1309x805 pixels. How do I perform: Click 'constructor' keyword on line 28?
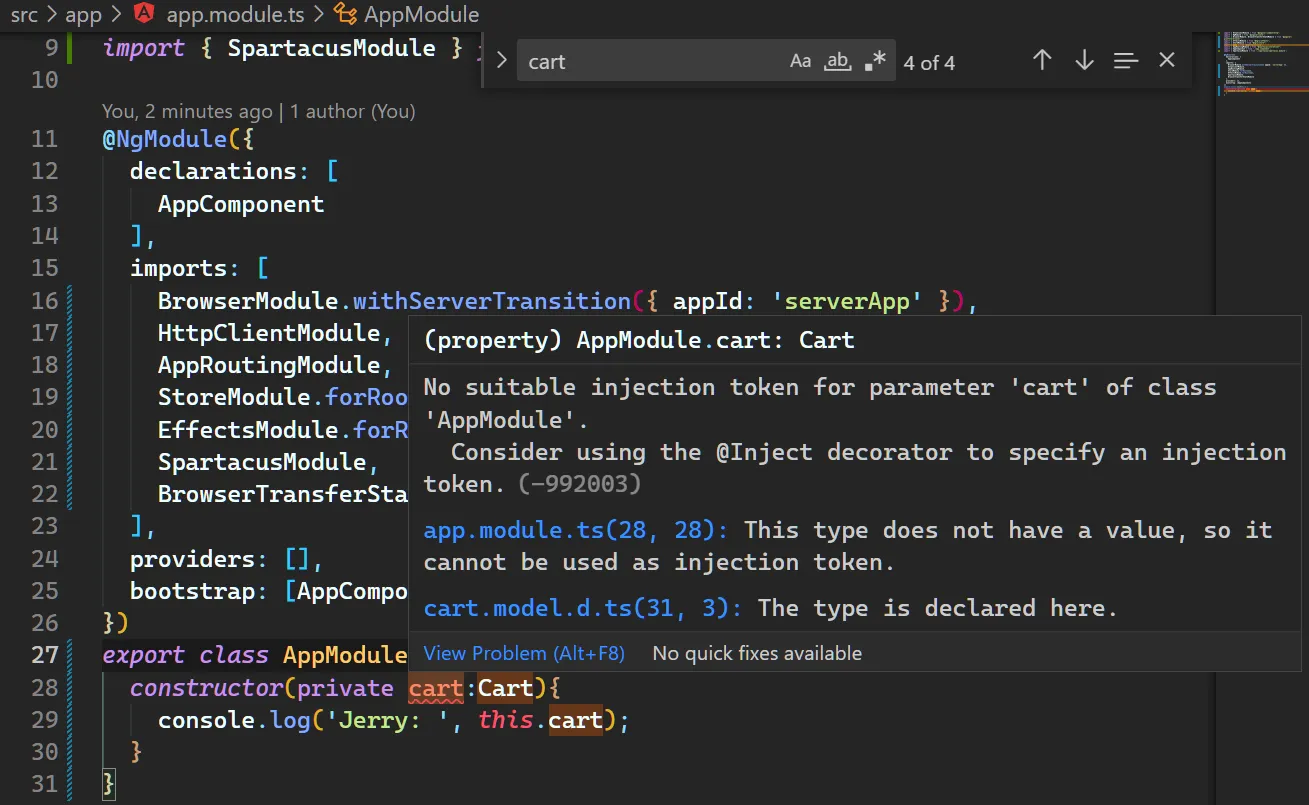pos(206,688)
